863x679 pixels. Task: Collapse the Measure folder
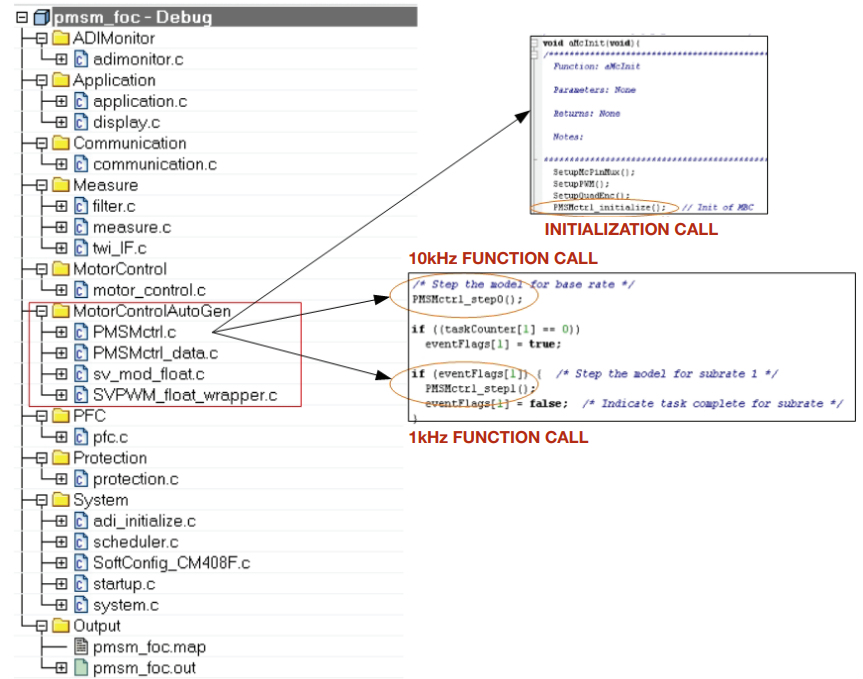(x=41, y=185)
